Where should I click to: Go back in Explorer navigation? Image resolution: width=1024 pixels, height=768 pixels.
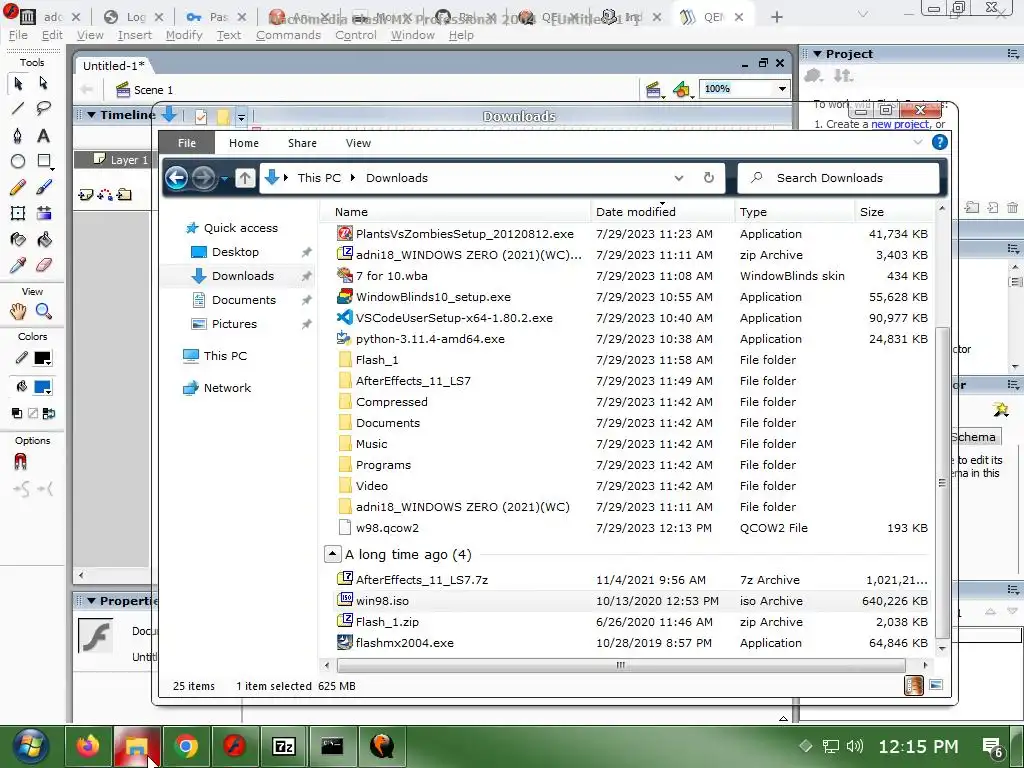tap(176, 178)
